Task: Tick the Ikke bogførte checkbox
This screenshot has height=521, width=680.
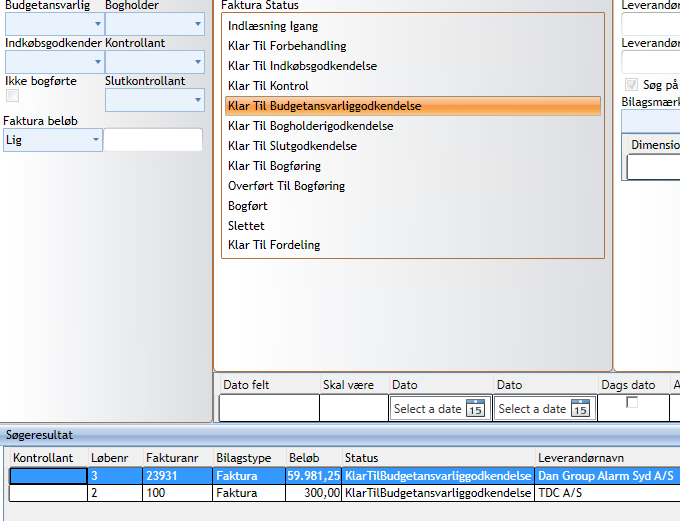Action: tap(12, 95)
